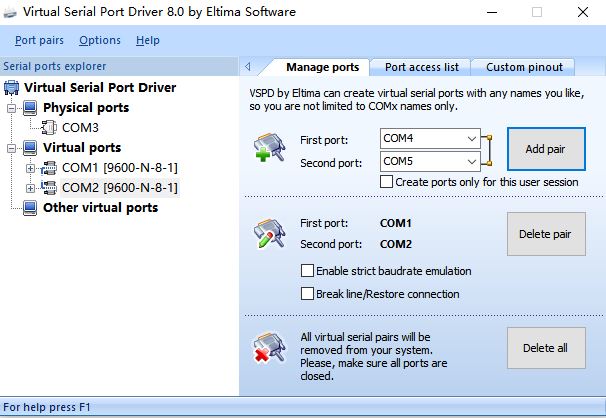Screen dimensions: 606x418
Task: Switch to the Port access list tab
Action: (x=422, y=67)
